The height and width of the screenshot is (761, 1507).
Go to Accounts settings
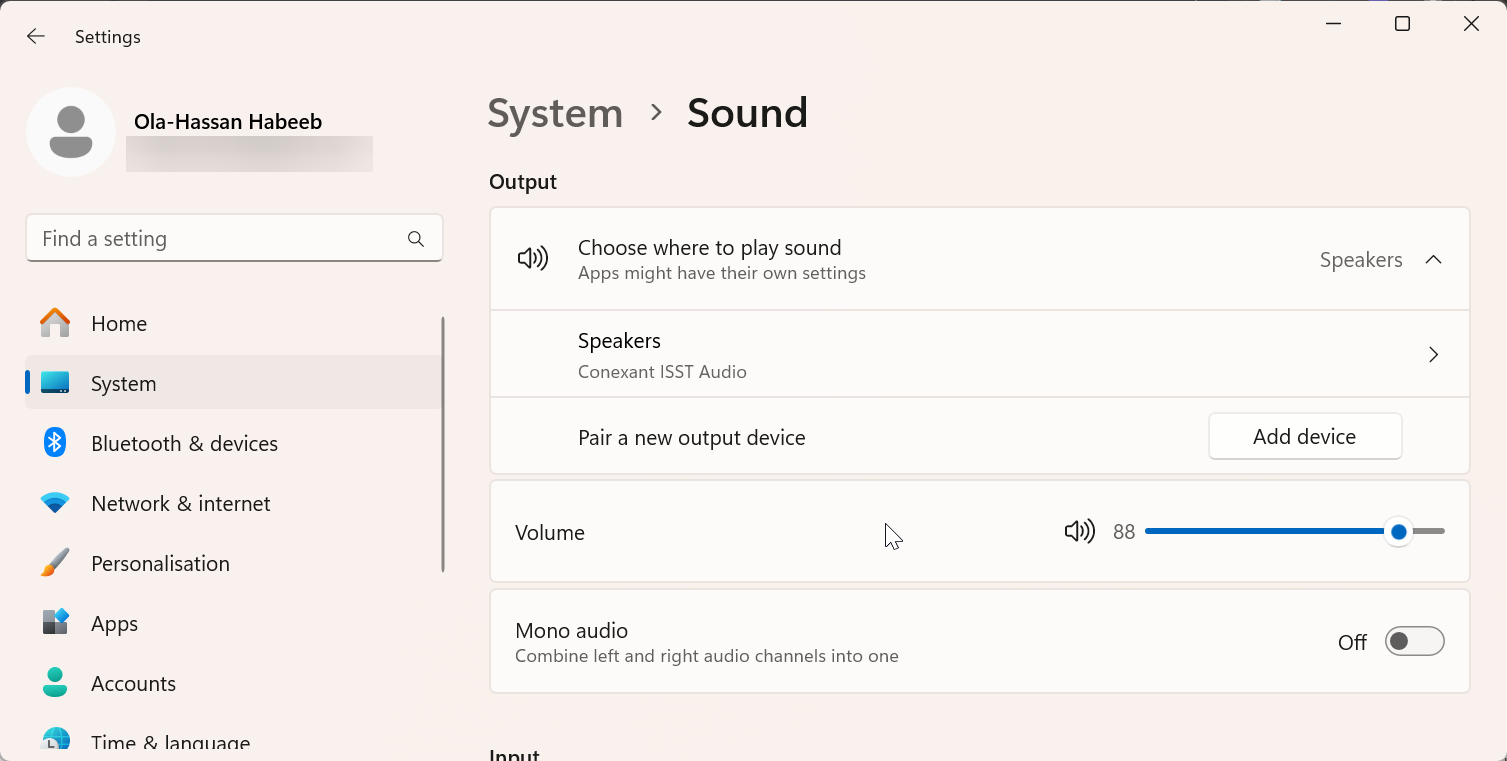(x=133, y=684)
